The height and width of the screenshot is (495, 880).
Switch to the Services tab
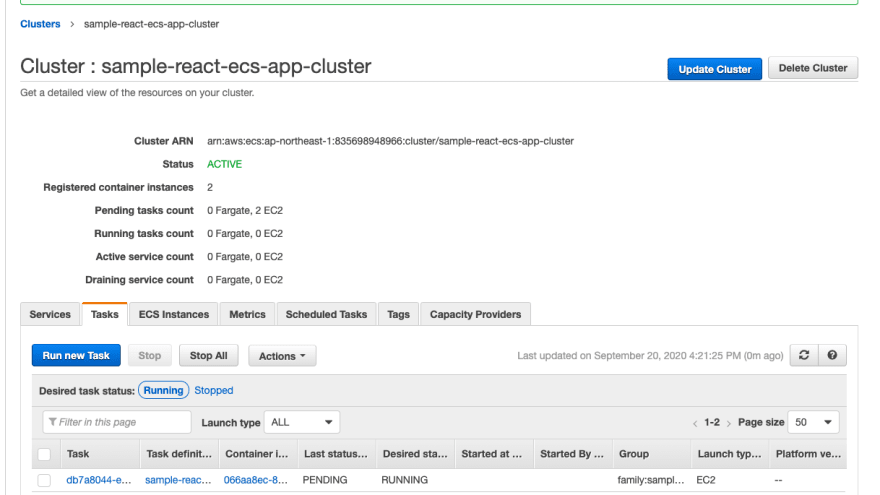50,314
